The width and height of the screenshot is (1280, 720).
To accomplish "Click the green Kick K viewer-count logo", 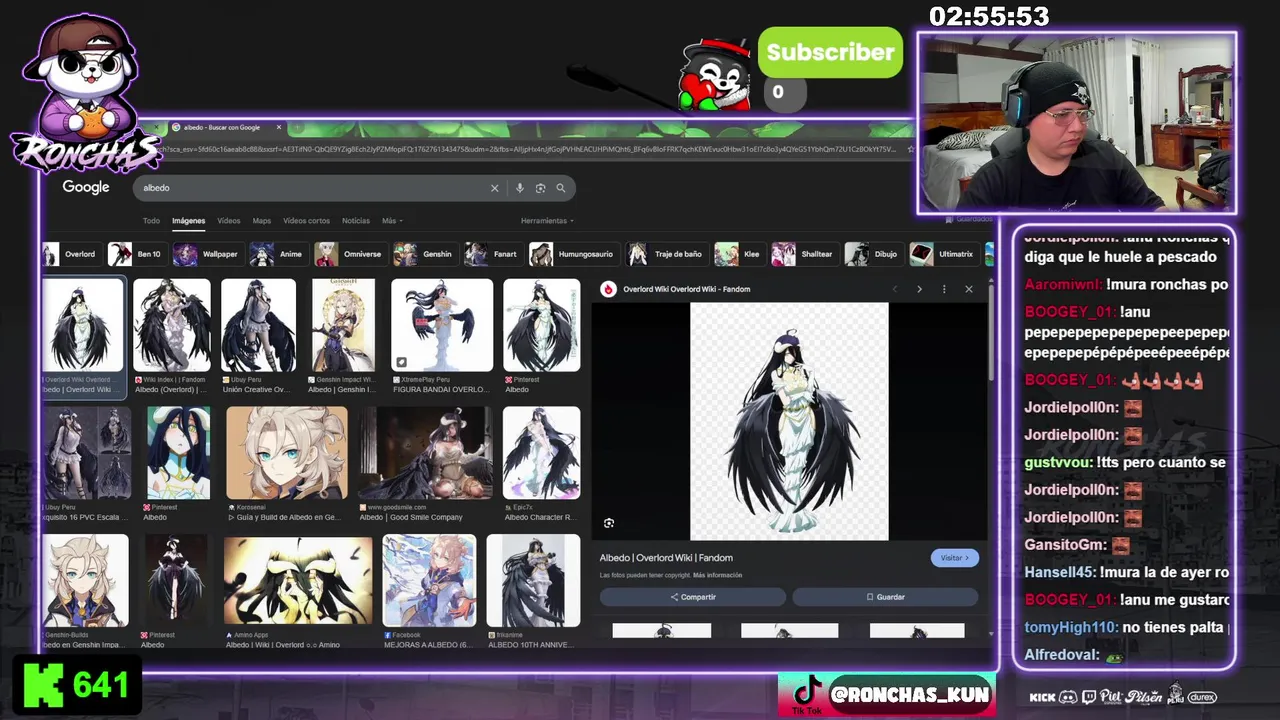I will click(x=42, y=684).
